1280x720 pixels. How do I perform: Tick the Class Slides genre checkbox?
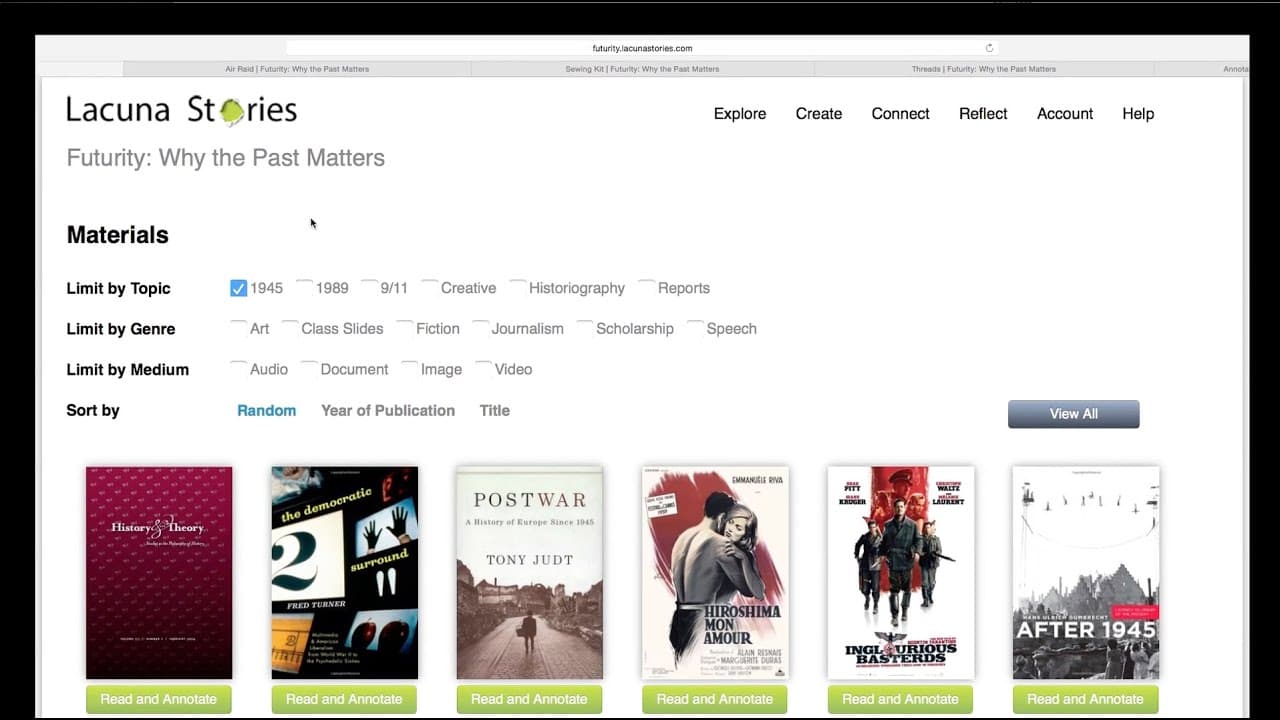(x=290, y=328)
